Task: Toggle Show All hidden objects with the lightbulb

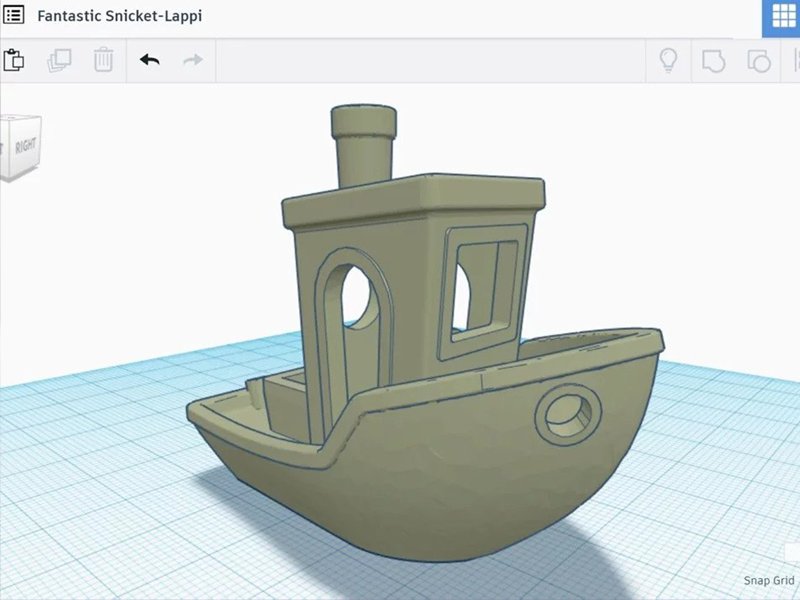Action: 668,61
